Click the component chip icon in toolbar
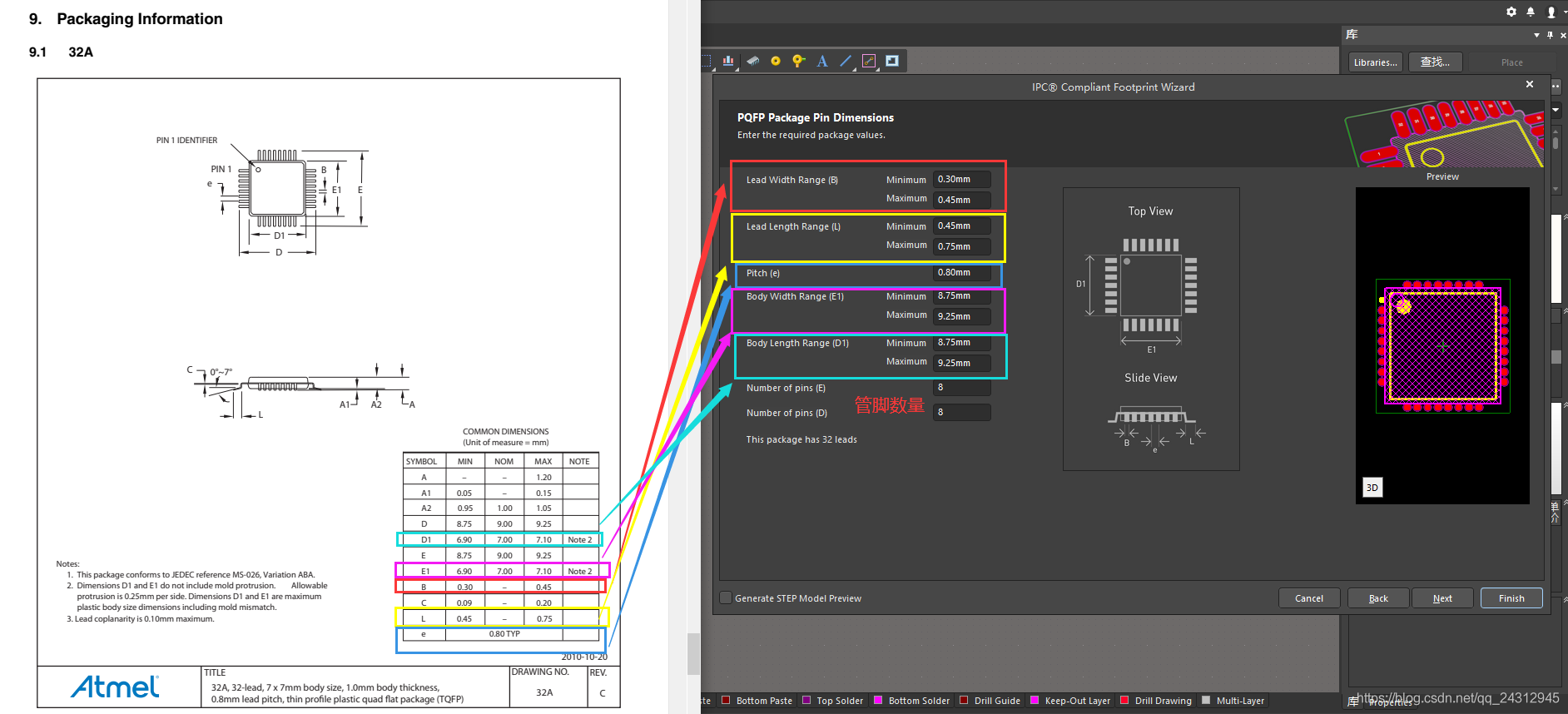Viewport: 1568px width, 714px height. tap(752, 61)
